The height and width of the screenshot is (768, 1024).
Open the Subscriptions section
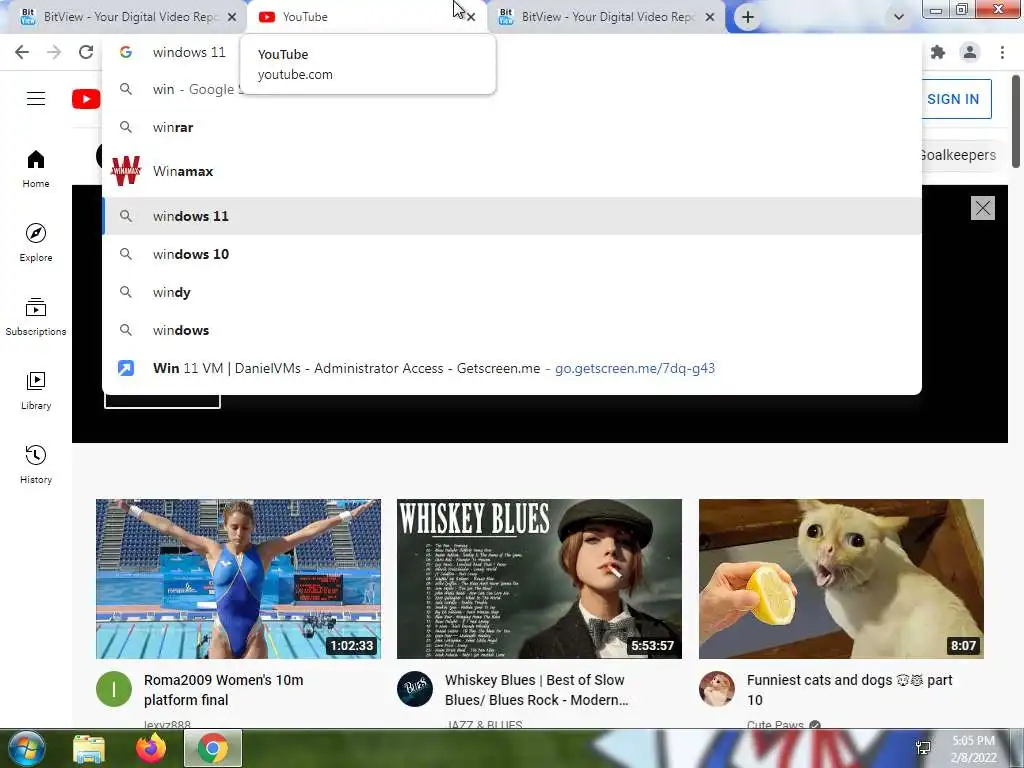pyautogui.click(x=36, y=317)
